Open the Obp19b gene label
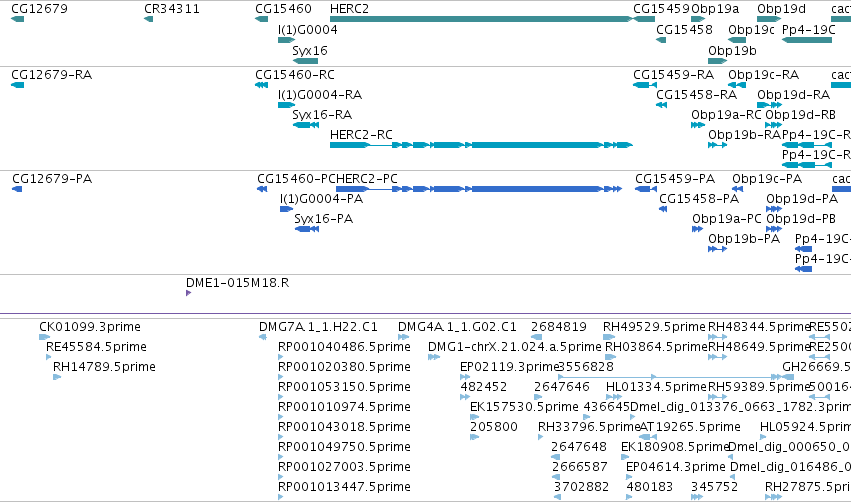This screenshot has height=502, width=851. click(732, 50)
